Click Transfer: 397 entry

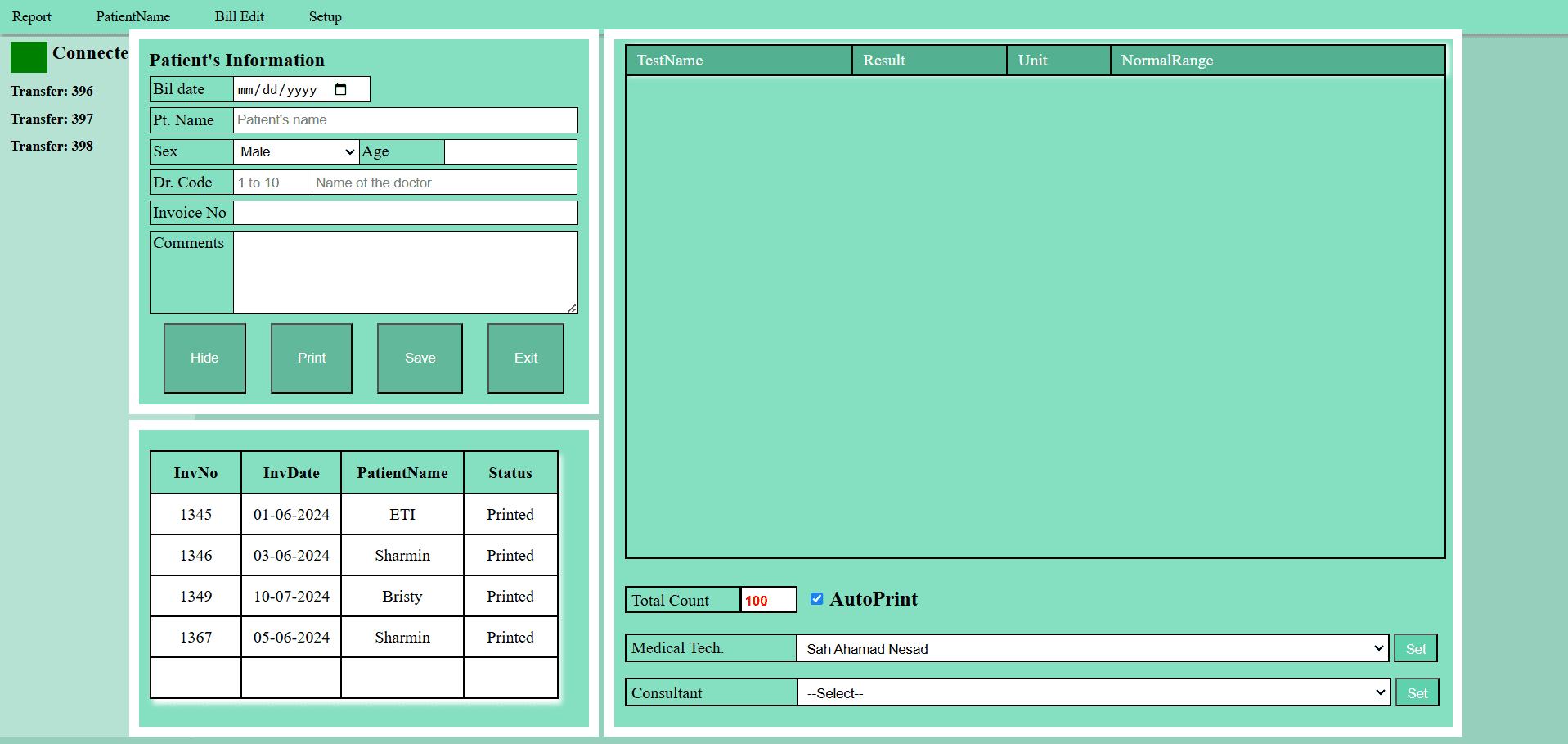pos(52,119)
